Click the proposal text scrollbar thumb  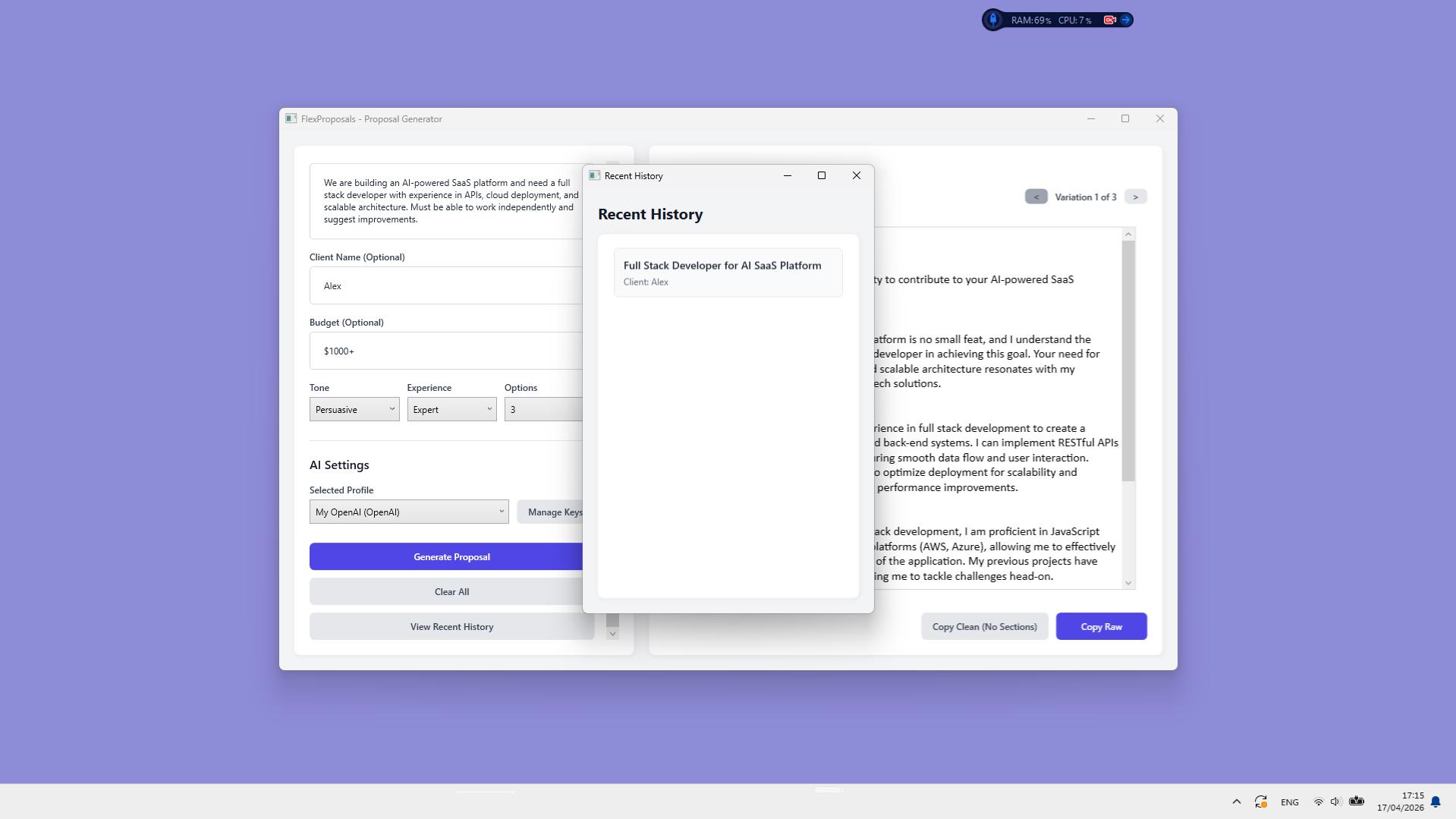coord(1128,361)
